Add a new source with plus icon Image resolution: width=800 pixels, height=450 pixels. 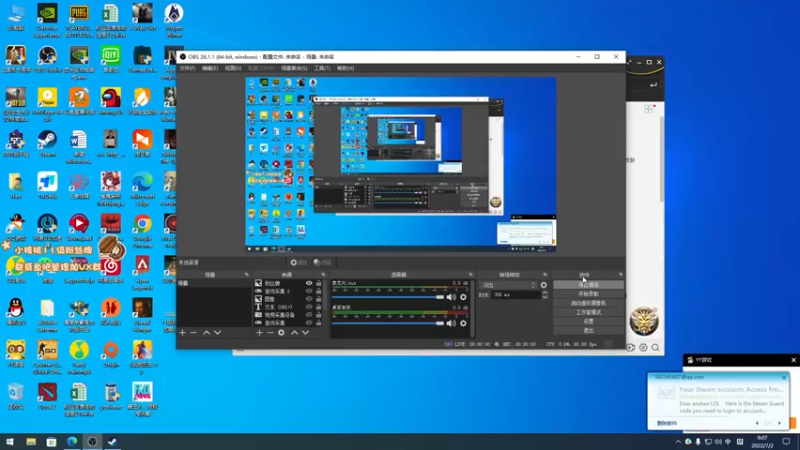pos(259,333)
